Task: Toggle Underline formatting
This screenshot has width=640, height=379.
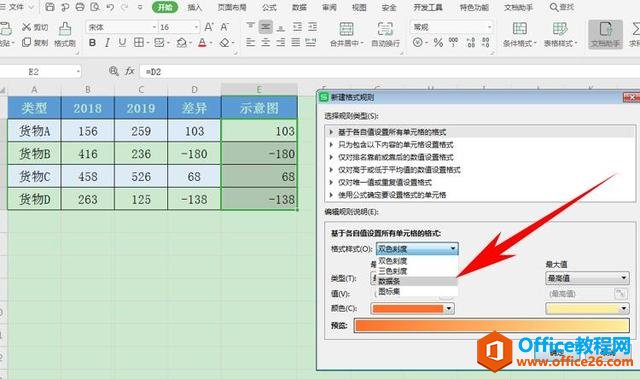Action: [122, 42]
